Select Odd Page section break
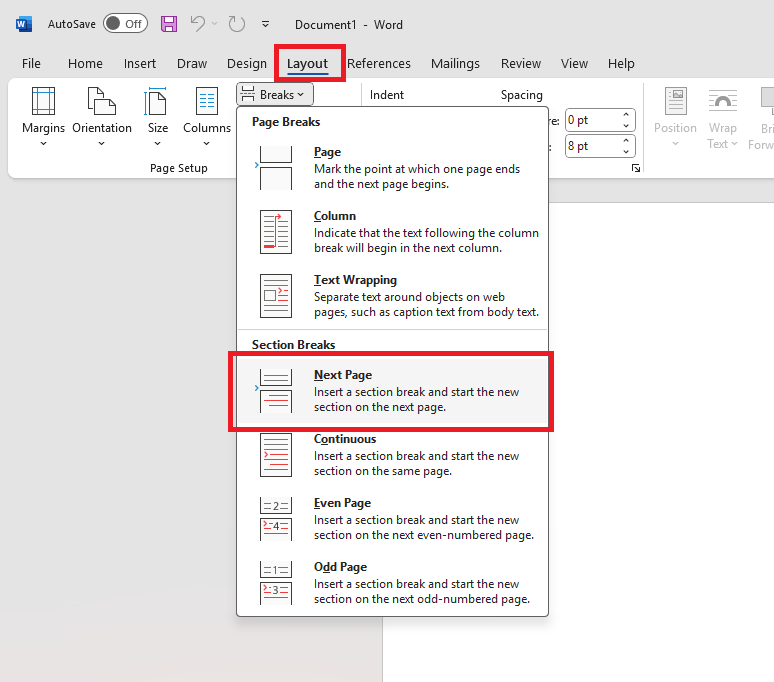This screenshot has width=774, height=682. 391,583
